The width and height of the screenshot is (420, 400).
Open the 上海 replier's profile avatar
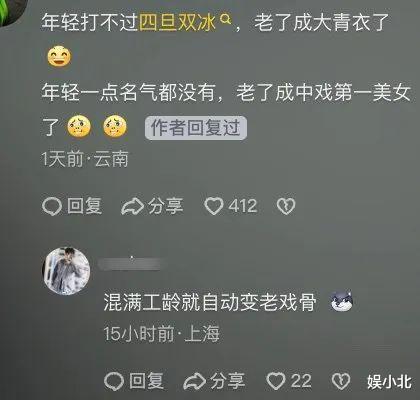coord(67,271)
